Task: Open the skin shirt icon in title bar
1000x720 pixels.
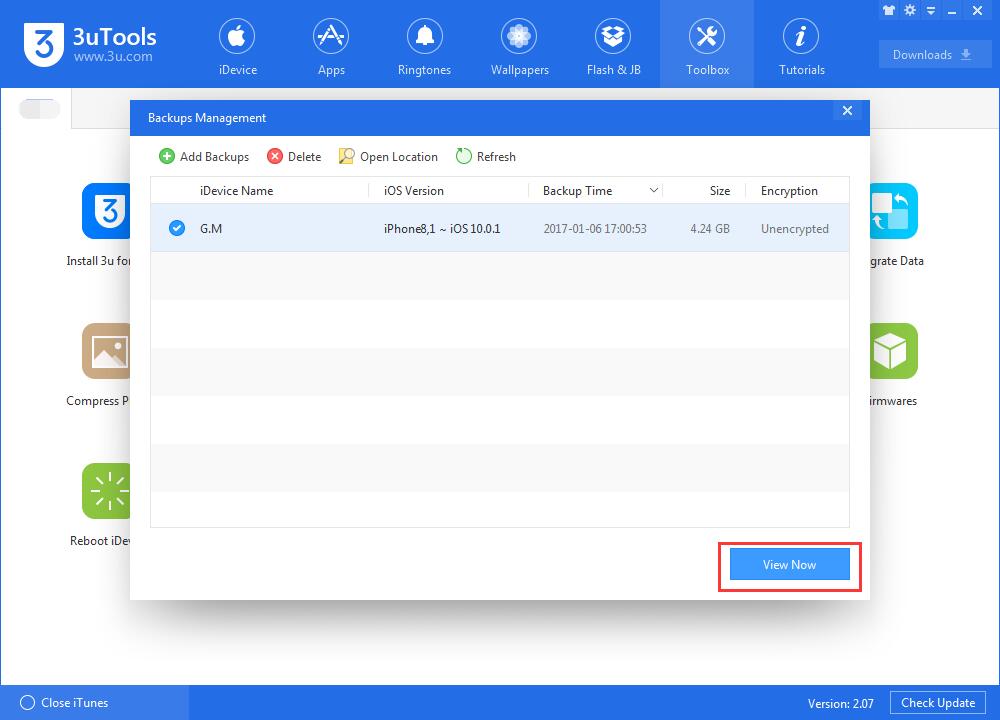Action: point(889,10)
